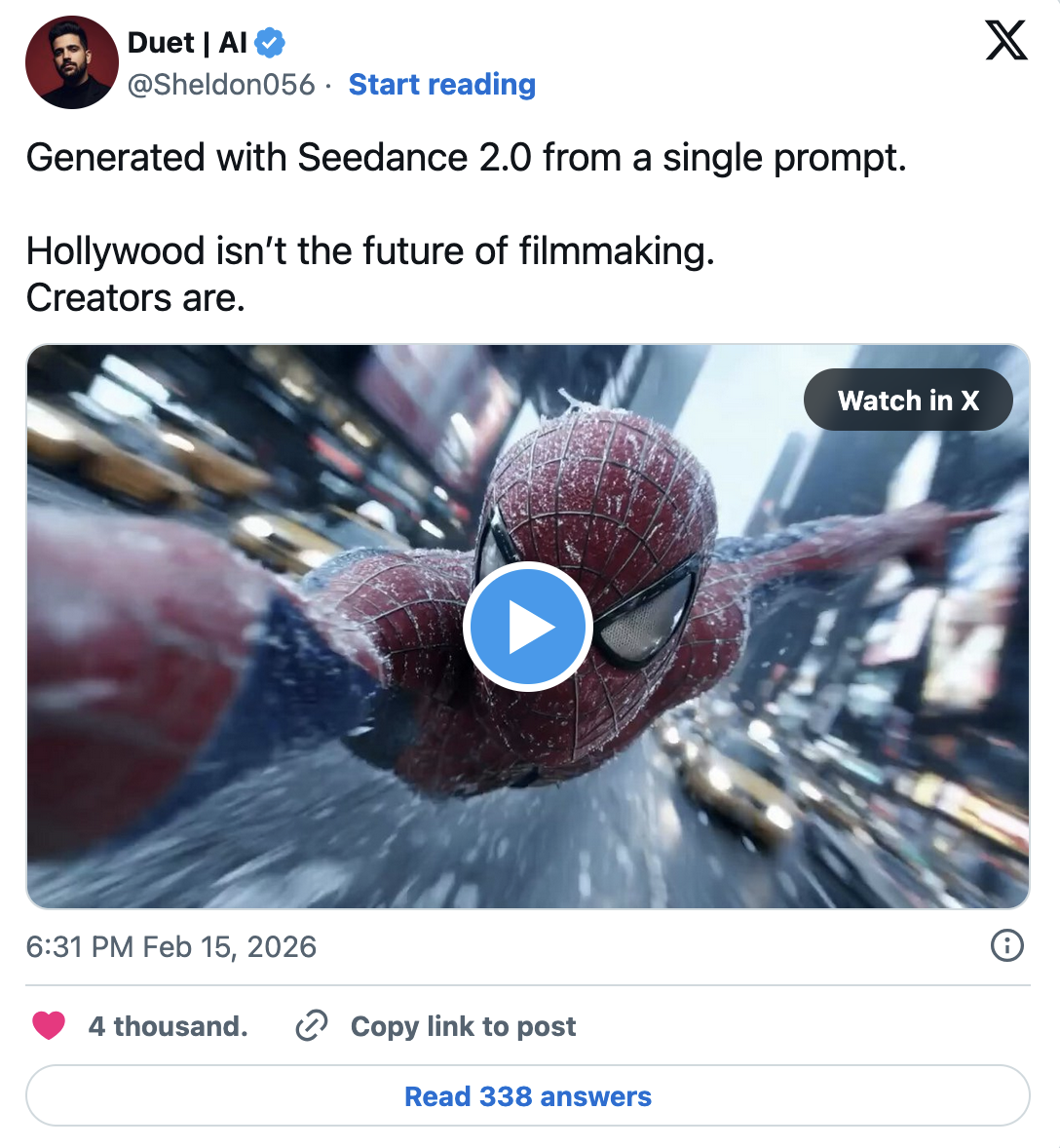Click the verified badge next to Duet | AI
Viewport: 1060px width, 1148px height.
pyautogui.click(x=269, y=43)
